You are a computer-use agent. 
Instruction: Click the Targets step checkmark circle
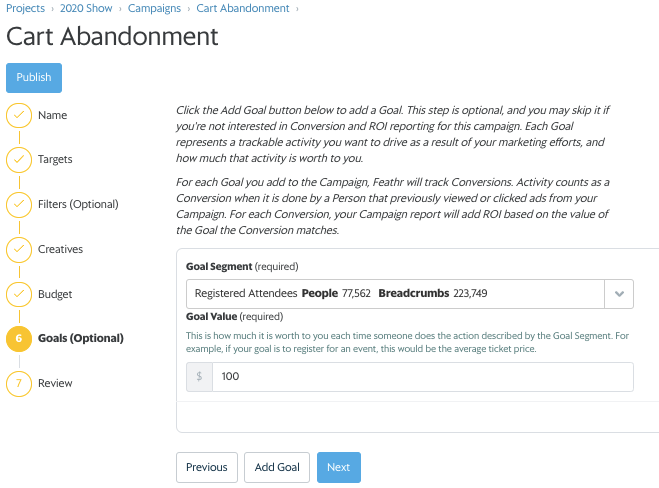point(19,160)
